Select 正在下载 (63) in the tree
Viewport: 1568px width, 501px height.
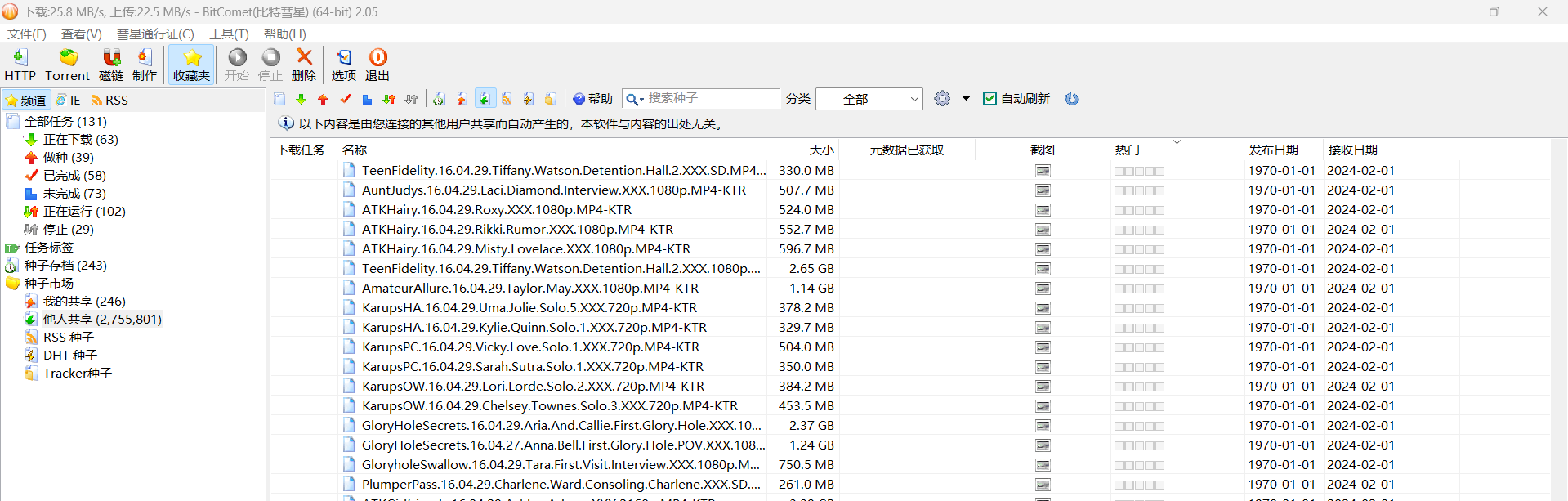[81, 139]
